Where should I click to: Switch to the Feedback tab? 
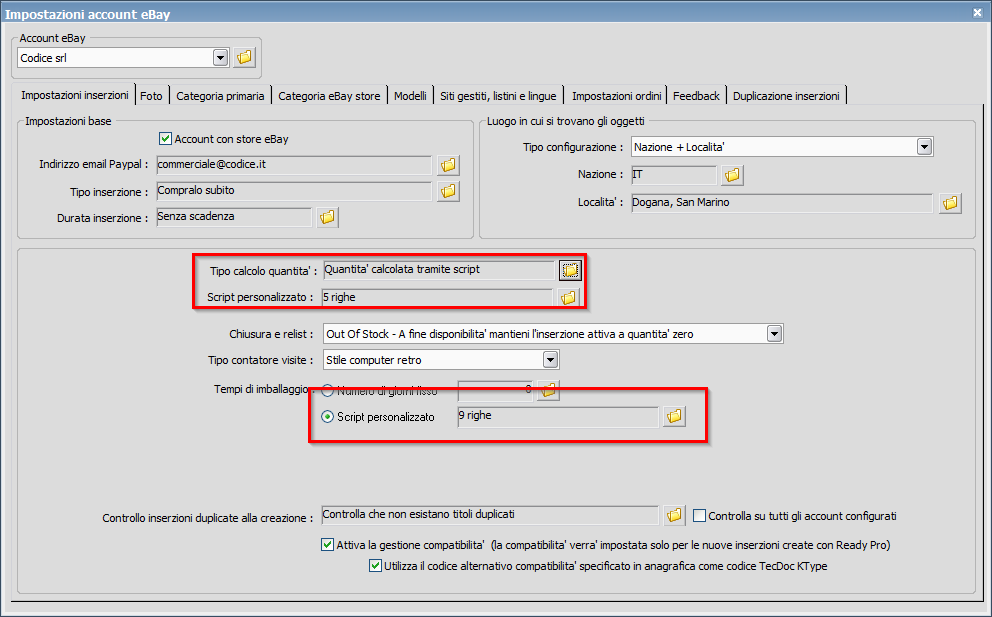pos(696,96)
